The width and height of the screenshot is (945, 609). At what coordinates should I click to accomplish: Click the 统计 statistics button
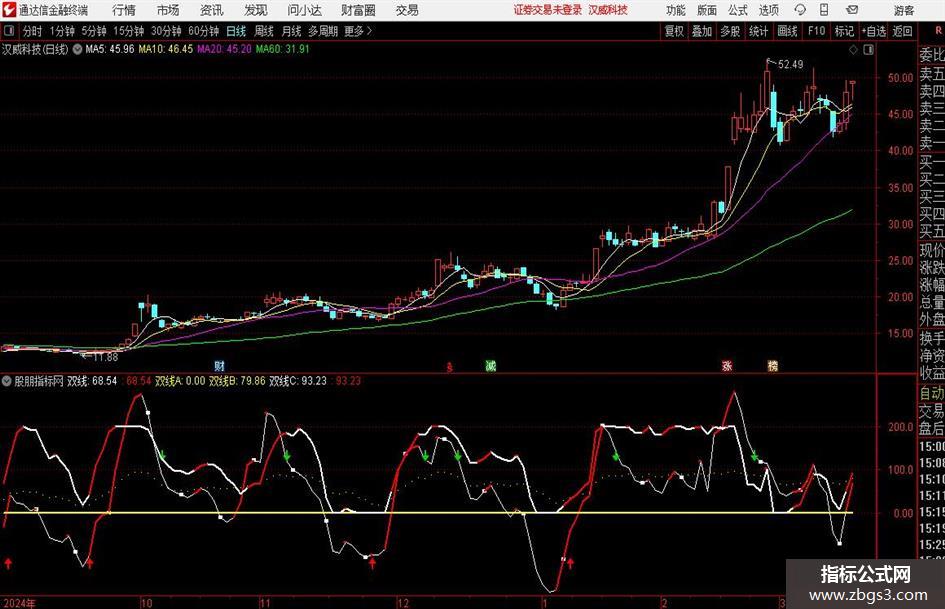click(758, 31)
